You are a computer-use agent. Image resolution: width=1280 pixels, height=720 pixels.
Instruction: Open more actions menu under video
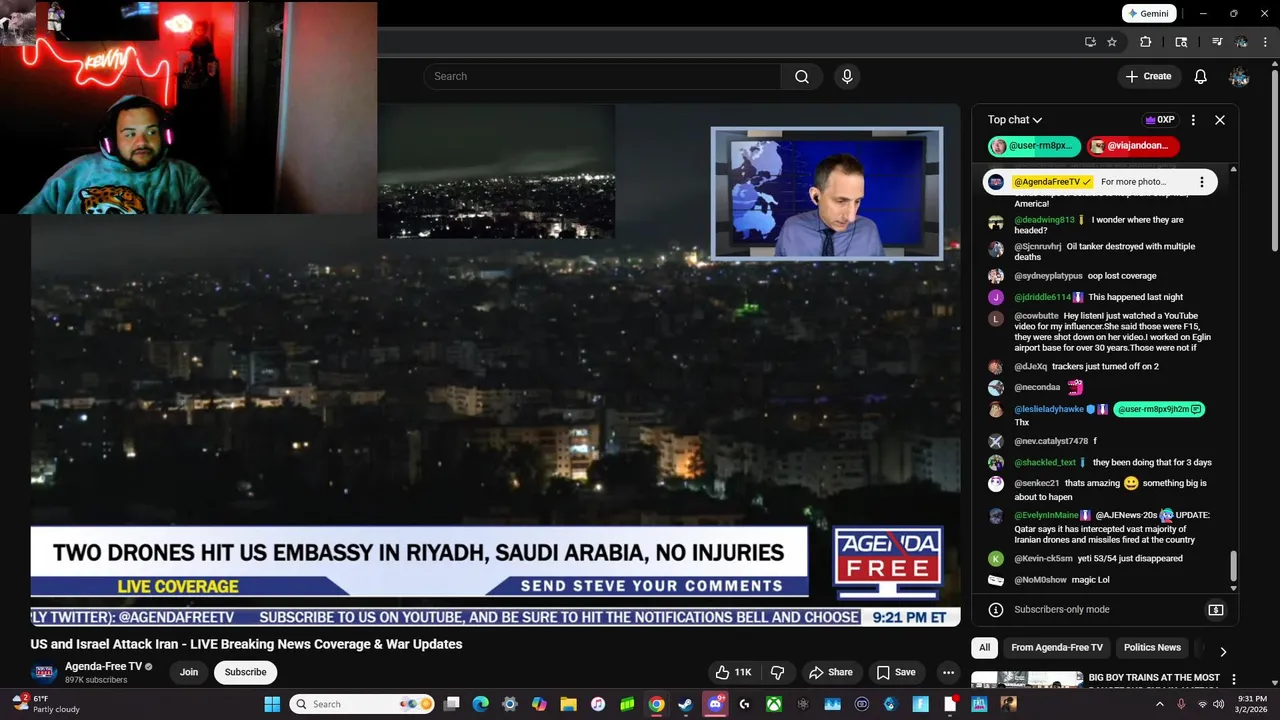(x=948, y=673)
